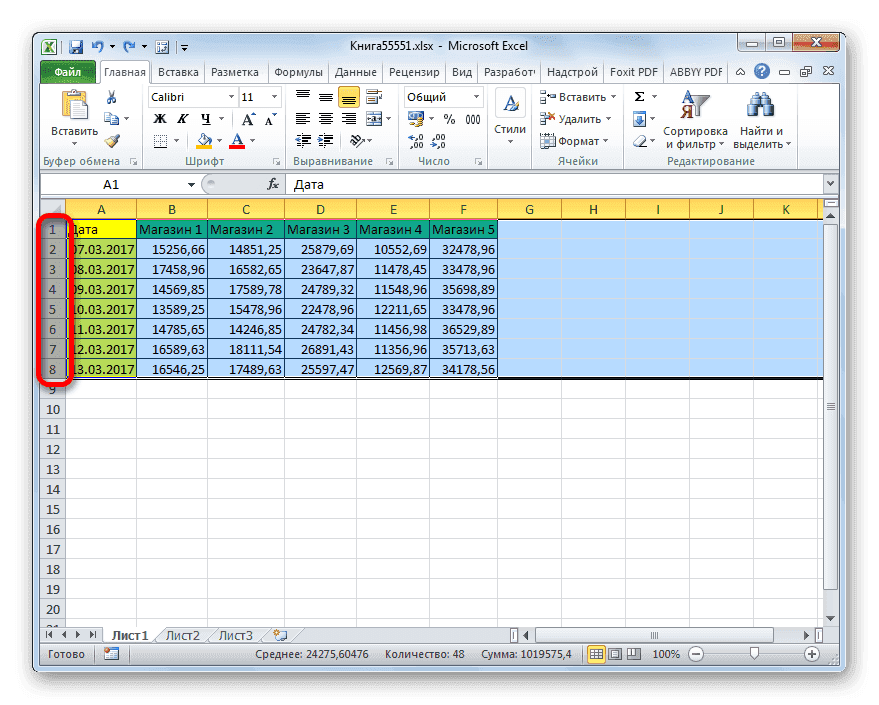Click the AutoSum (Σ) icon

[637, 96]
